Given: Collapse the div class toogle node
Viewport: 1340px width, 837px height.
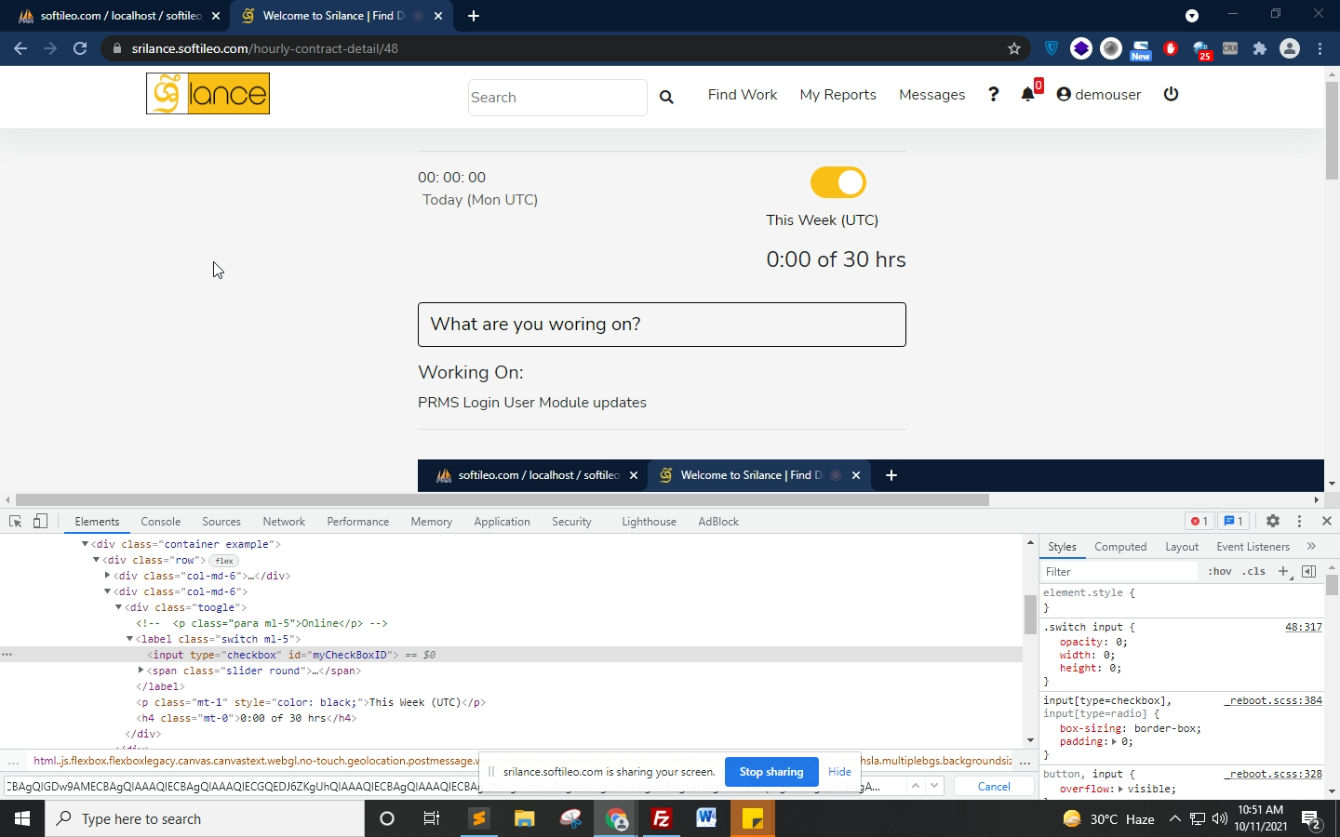Looking at the screenshot, I should [x=118, y=607].
